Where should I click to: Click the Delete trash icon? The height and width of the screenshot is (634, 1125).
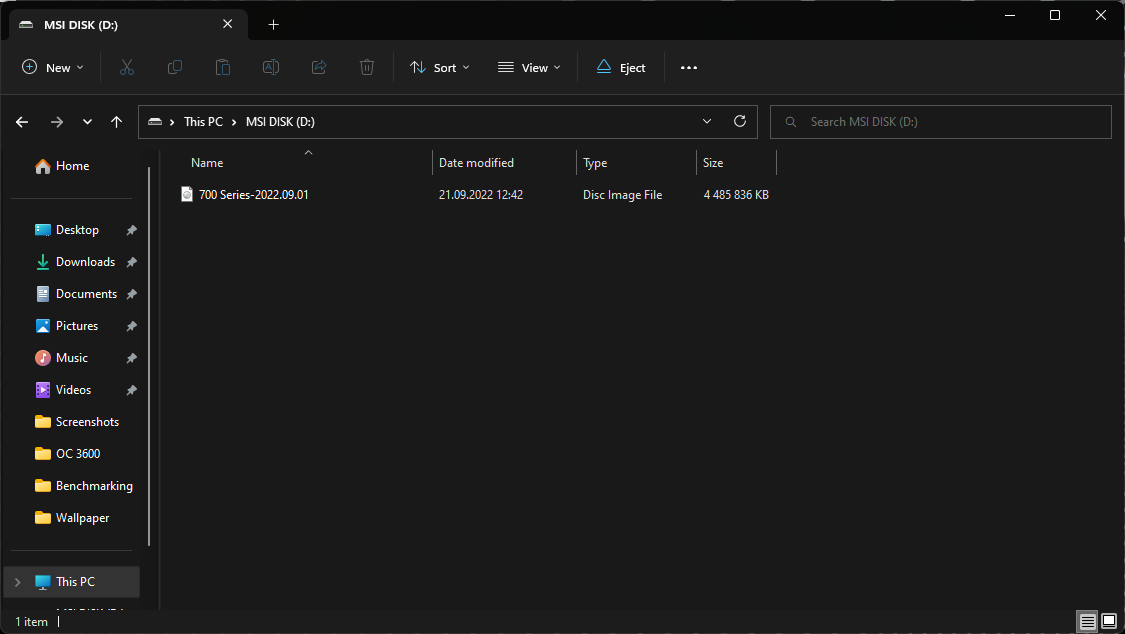click(366, 67)
